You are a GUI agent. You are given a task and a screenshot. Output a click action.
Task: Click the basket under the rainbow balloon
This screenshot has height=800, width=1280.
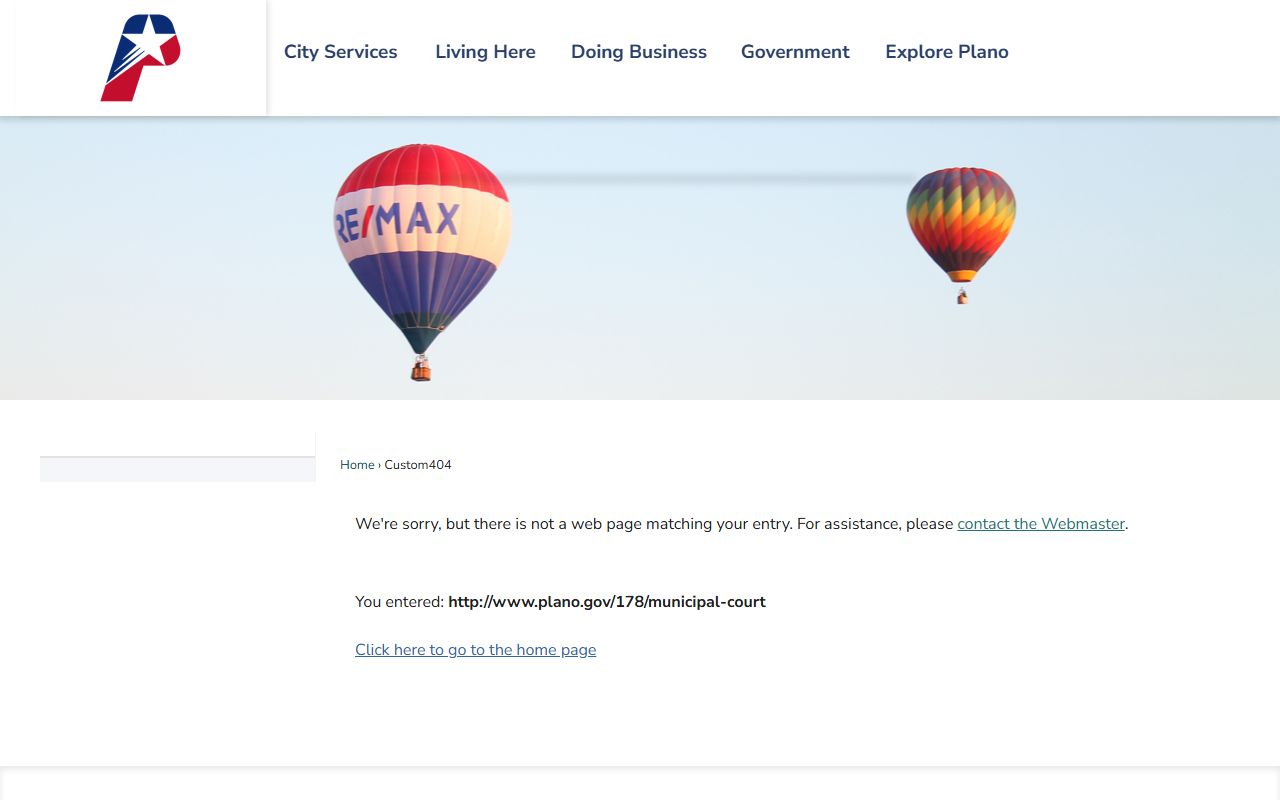coord(962,297)
